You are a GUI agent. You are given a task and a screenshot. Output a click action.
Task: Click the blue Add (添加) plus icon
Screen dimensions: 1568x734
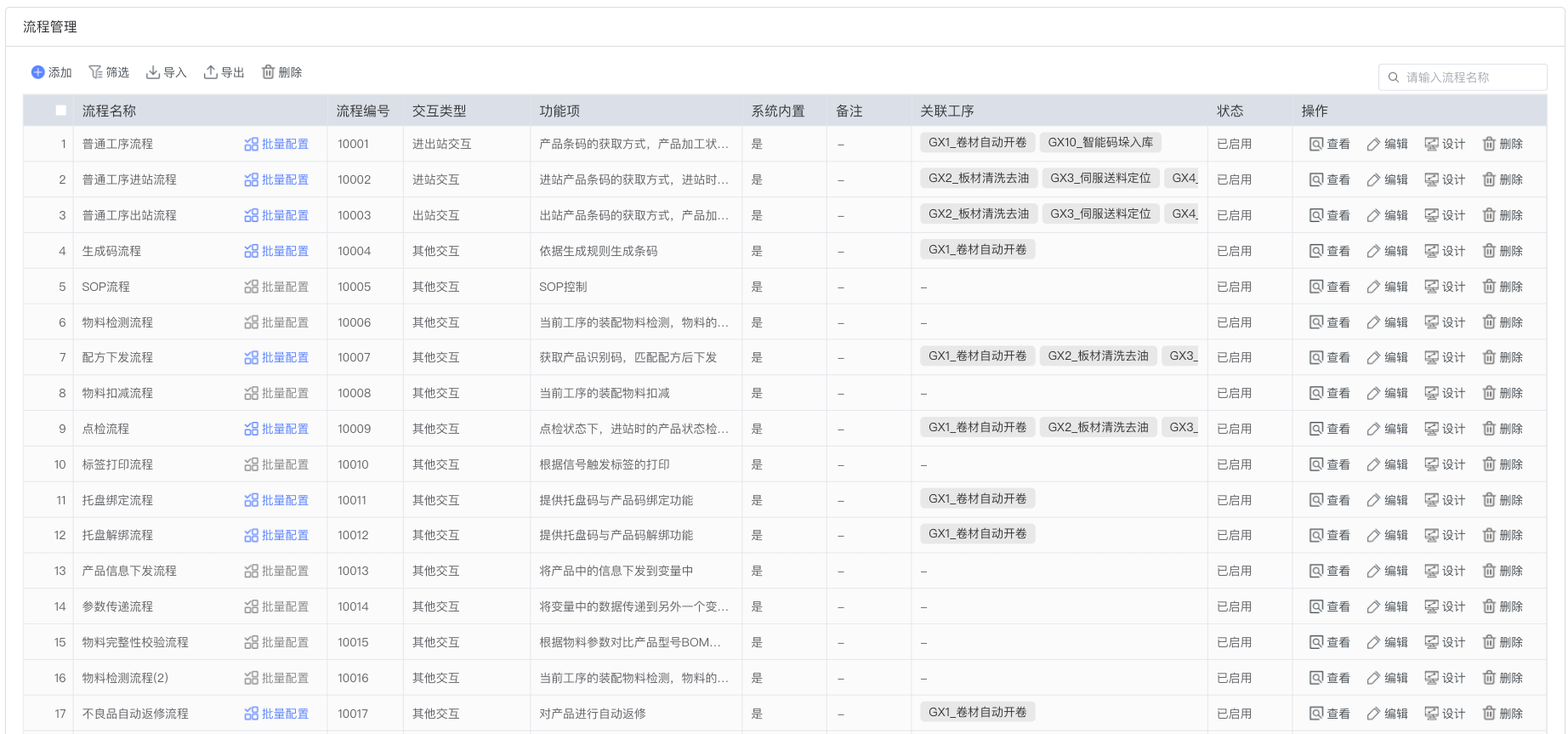pyautogui.click(x=38, y=72)
